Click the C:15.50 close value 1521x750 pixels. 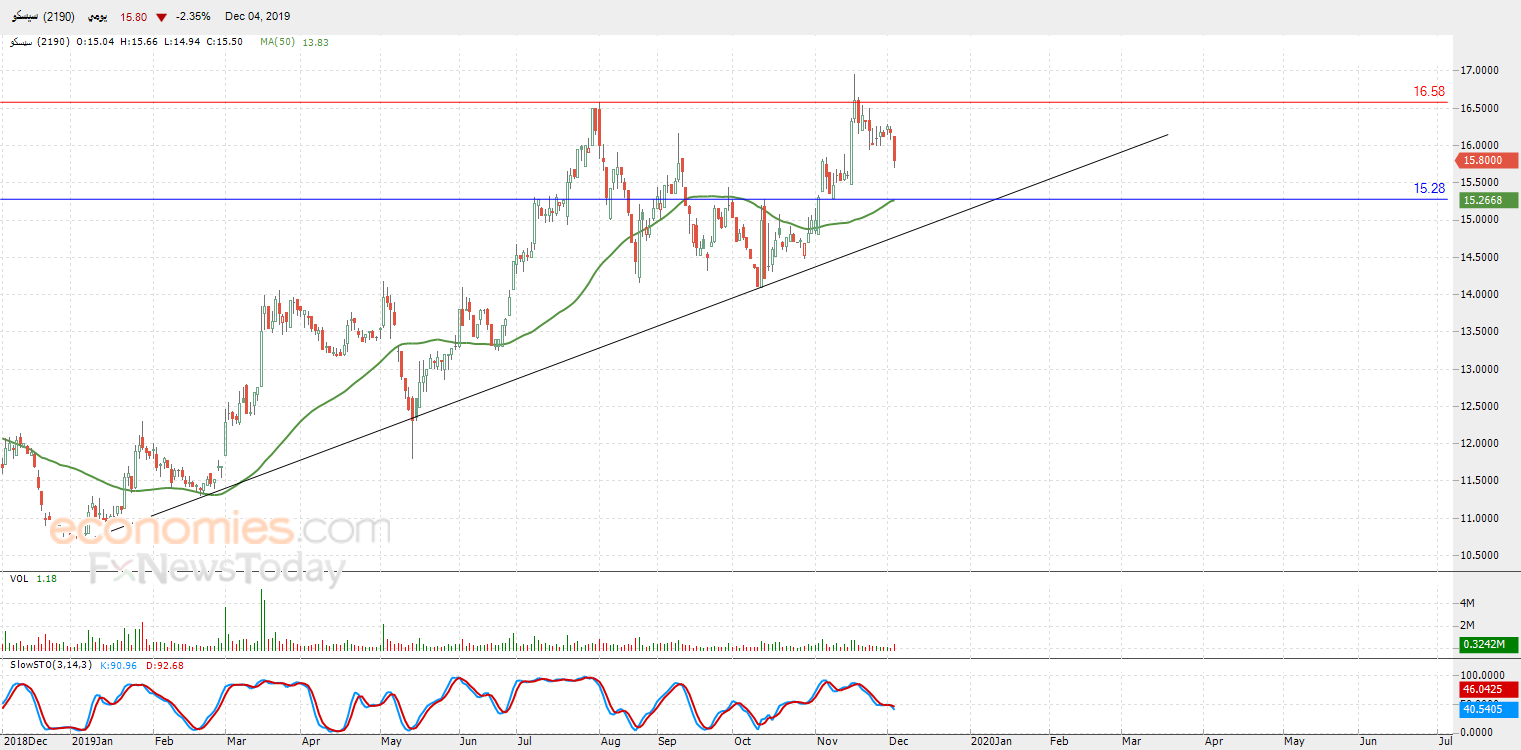point(225,42)
